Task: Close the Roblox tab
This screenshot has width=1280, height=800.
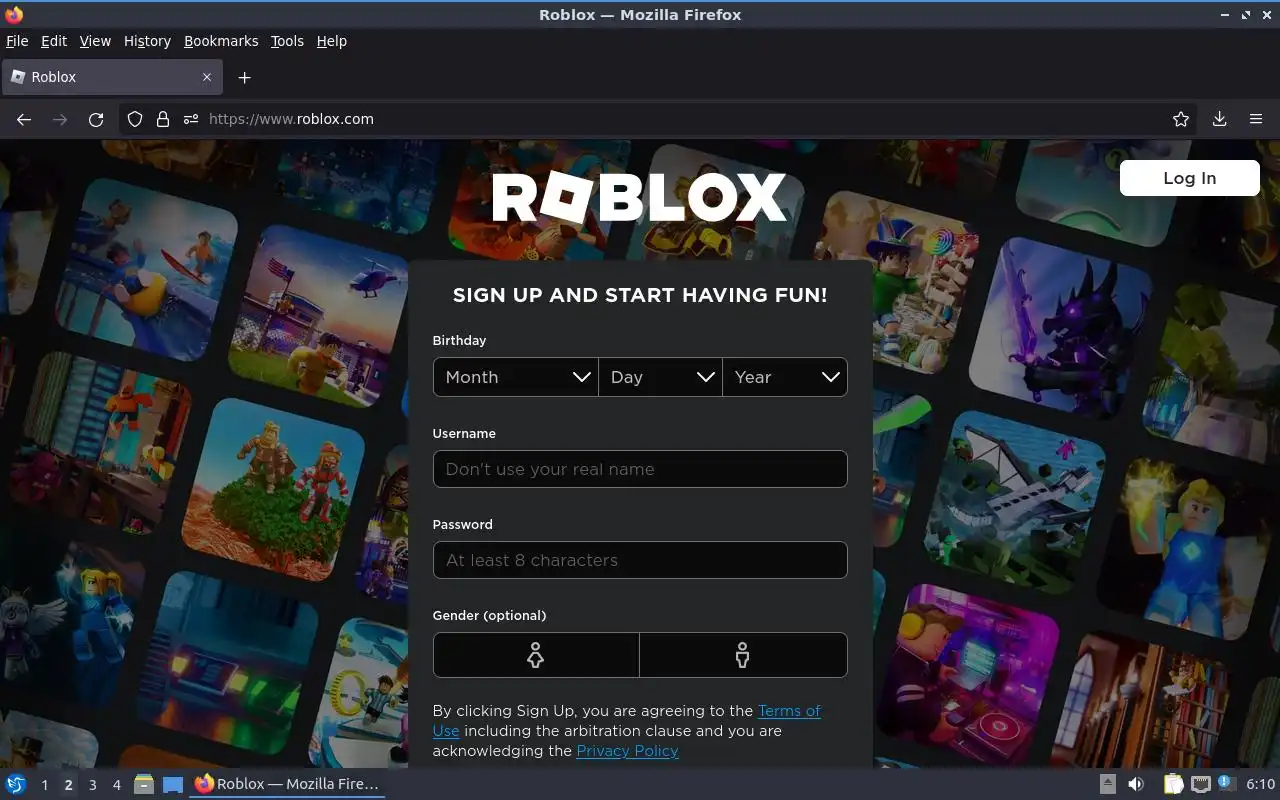Action: [x=207, y=77]
